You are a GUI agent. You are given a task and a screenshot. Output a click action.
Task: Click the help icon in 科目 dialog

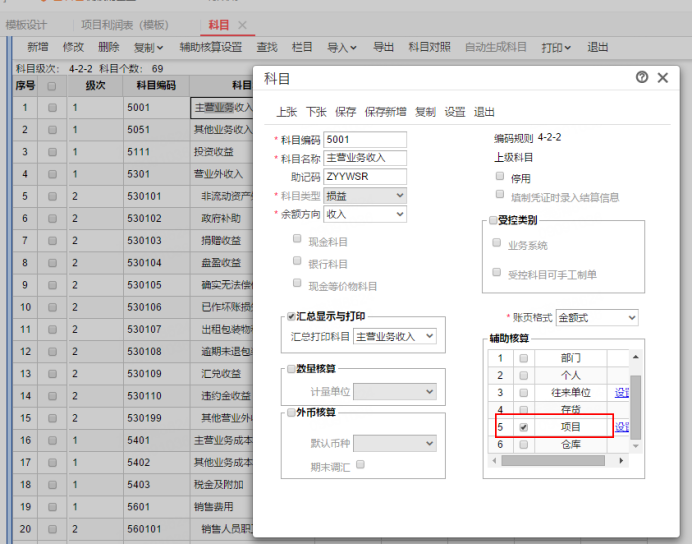pos(641,78)
